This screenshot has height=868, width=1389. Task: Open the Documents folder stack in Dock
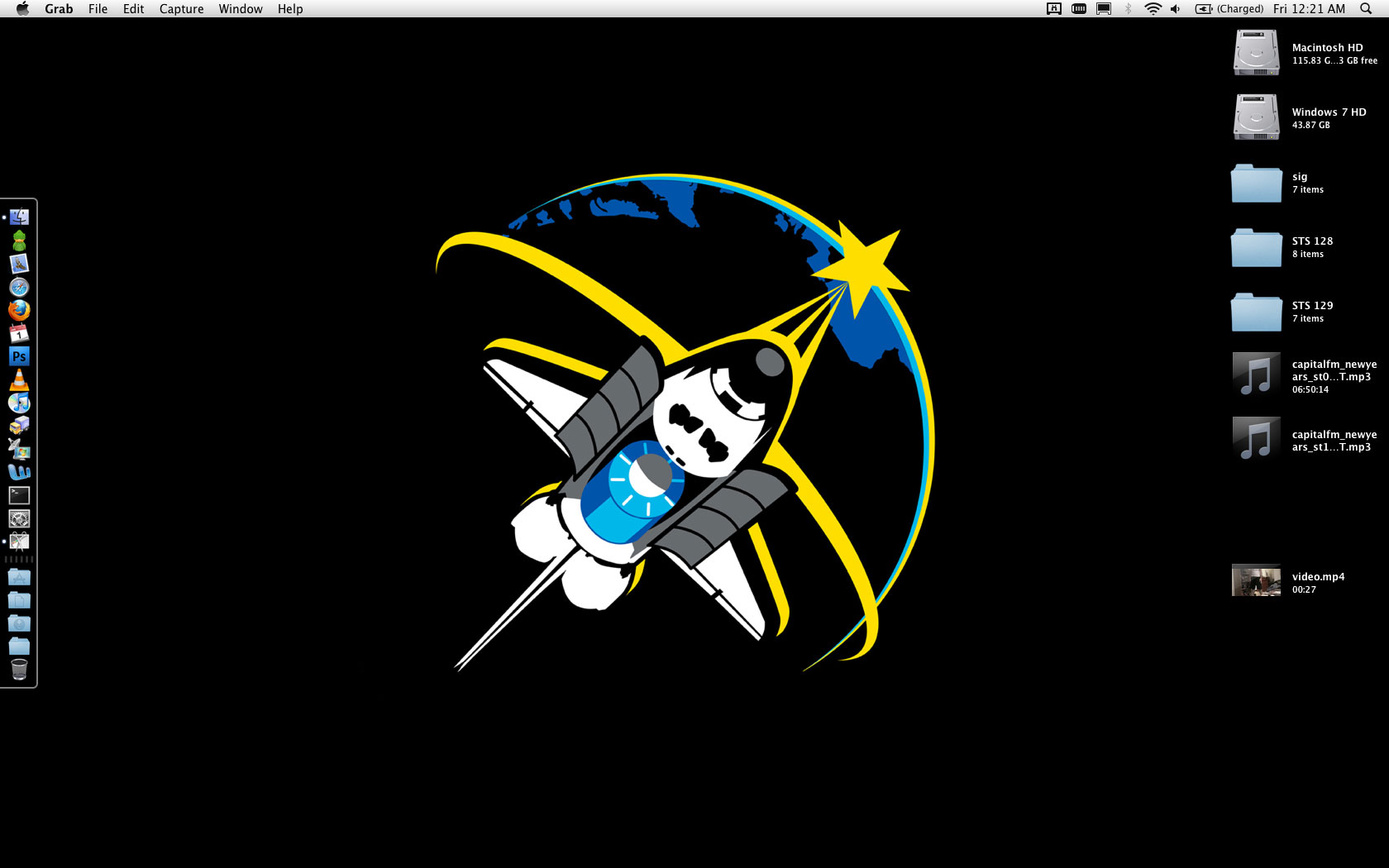click(x=19, y=599)
